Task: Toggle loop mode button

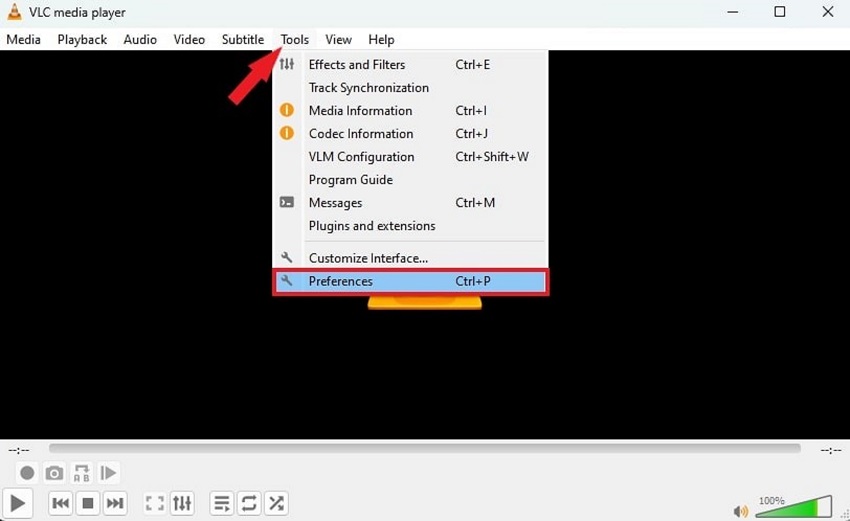Action: [249, 503]
